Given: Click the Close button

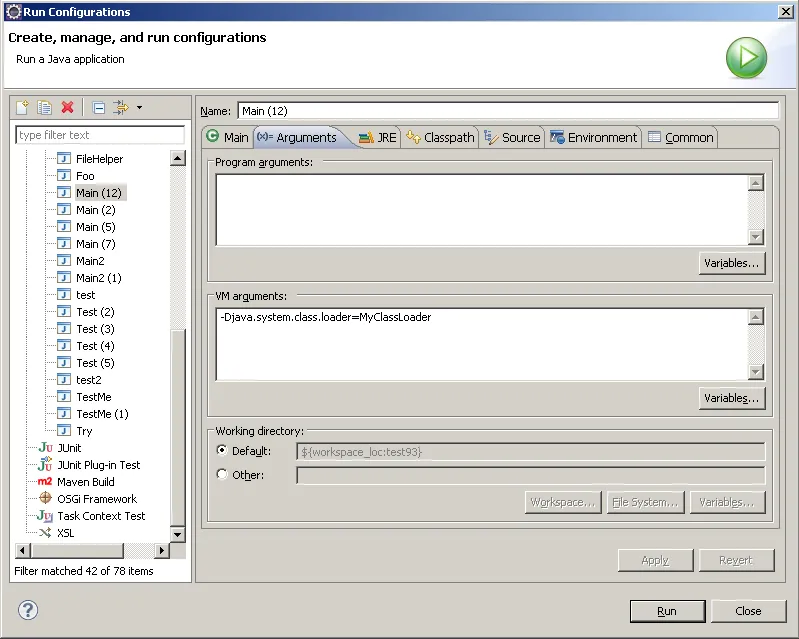Looking at the screenshot, I should [x=748, y=611].
